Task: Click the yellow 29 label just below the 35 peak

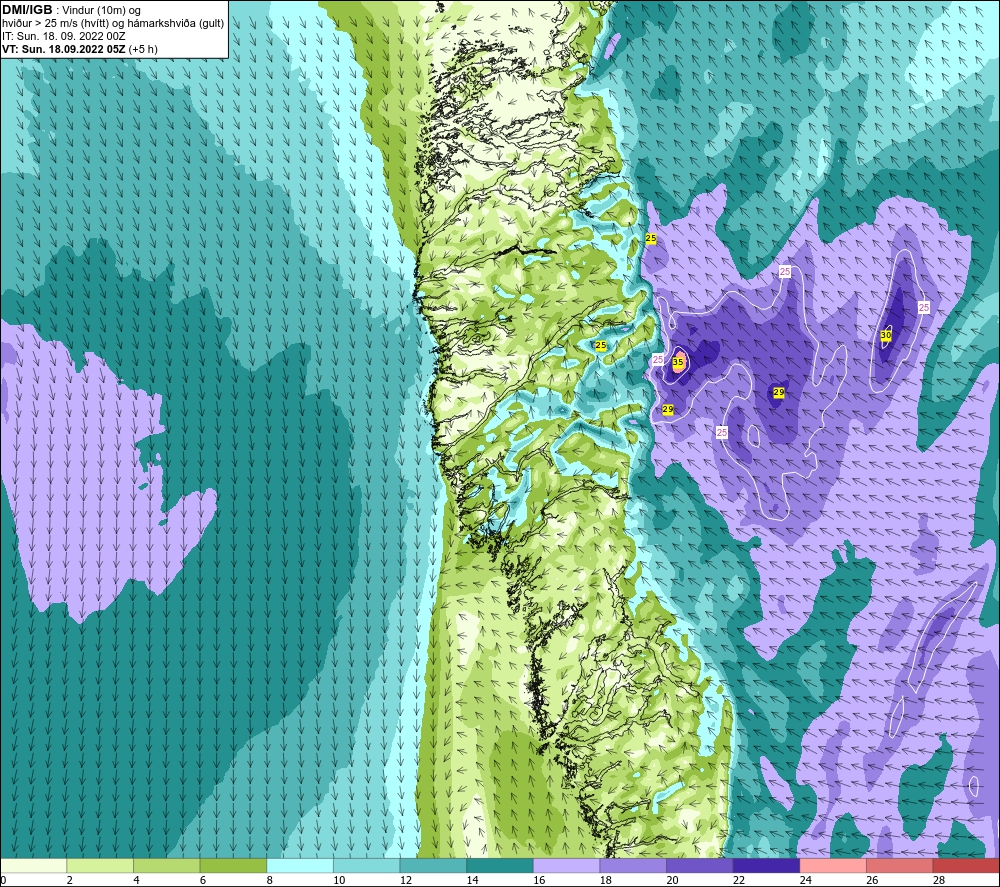Action: (x=668, y=409)
